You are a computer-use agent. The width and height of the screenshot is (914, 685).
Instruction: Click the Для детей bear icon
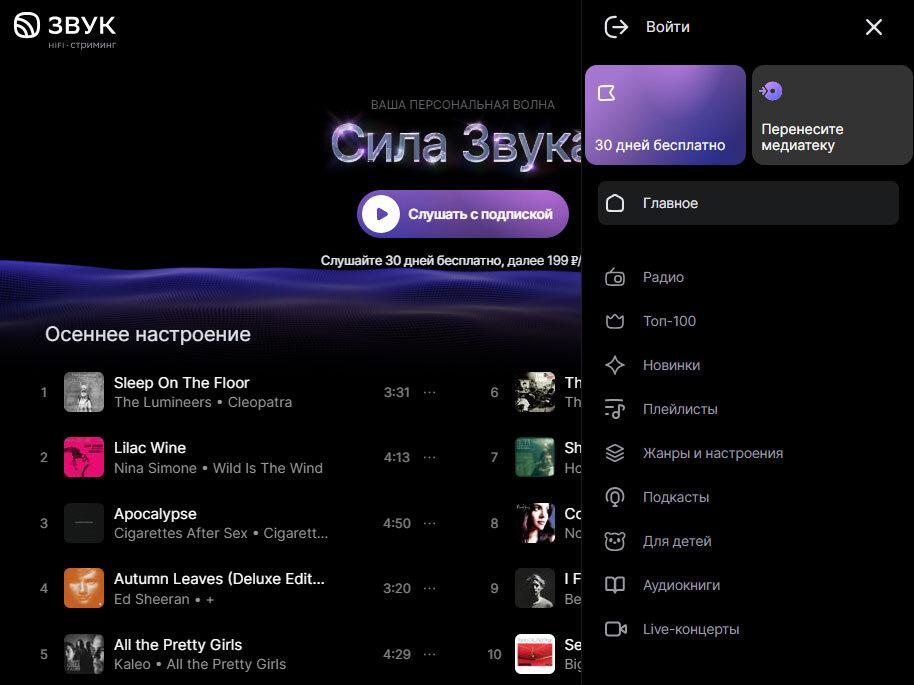(616, 541)
